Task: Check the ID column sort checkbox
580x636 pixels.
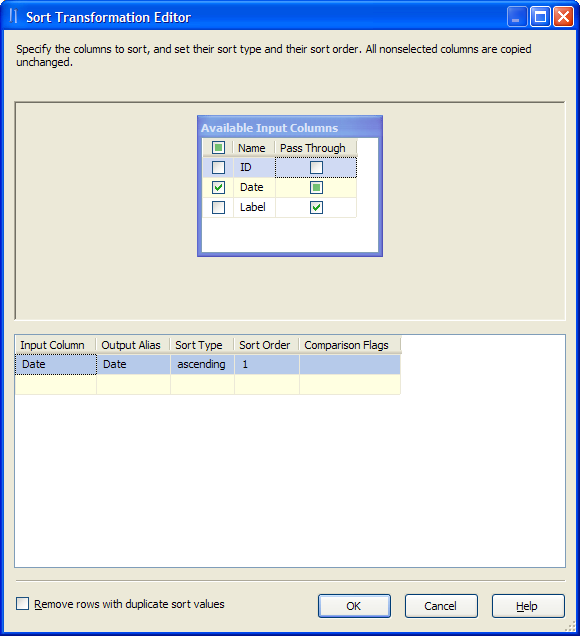Action: click(x=218, y=168)
